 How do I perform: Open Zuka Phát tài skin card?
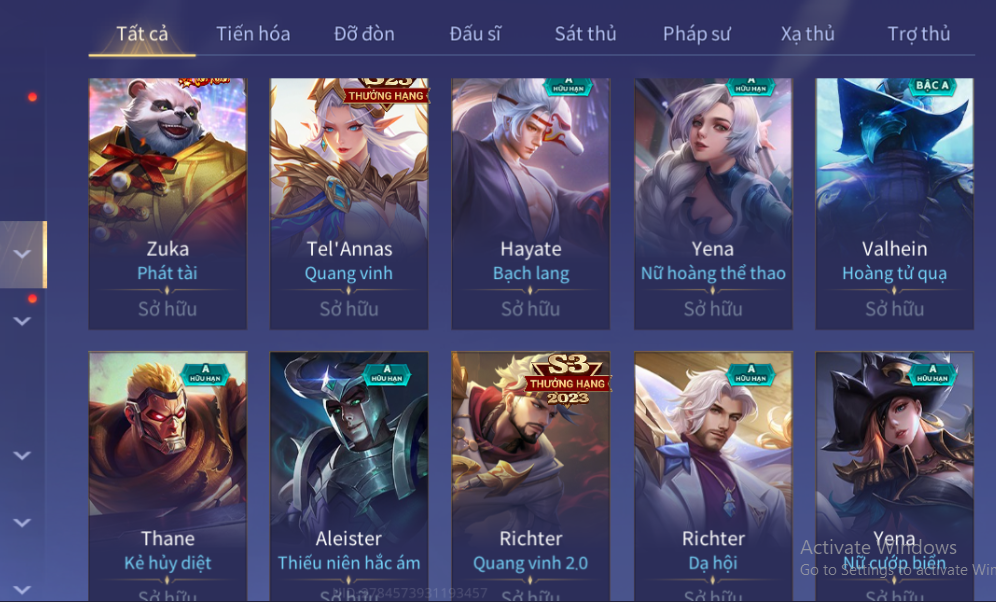[x=168, y=203]
